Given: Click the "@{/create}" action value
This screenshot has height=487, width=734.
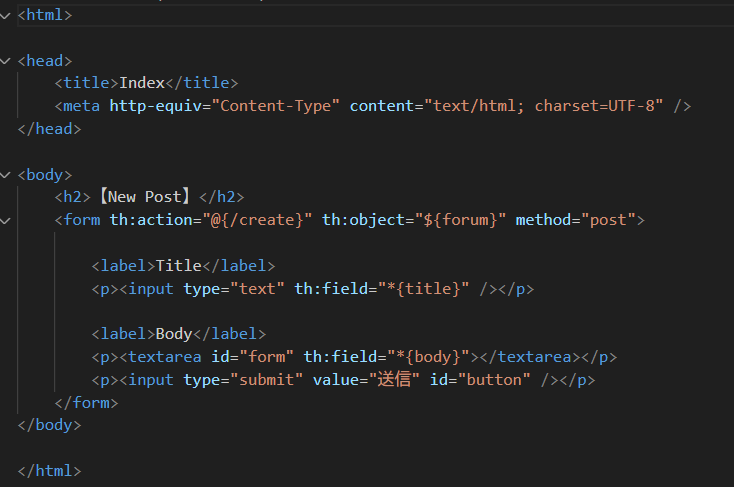Looking at the screenshot, I should click(x=261, y=220).
